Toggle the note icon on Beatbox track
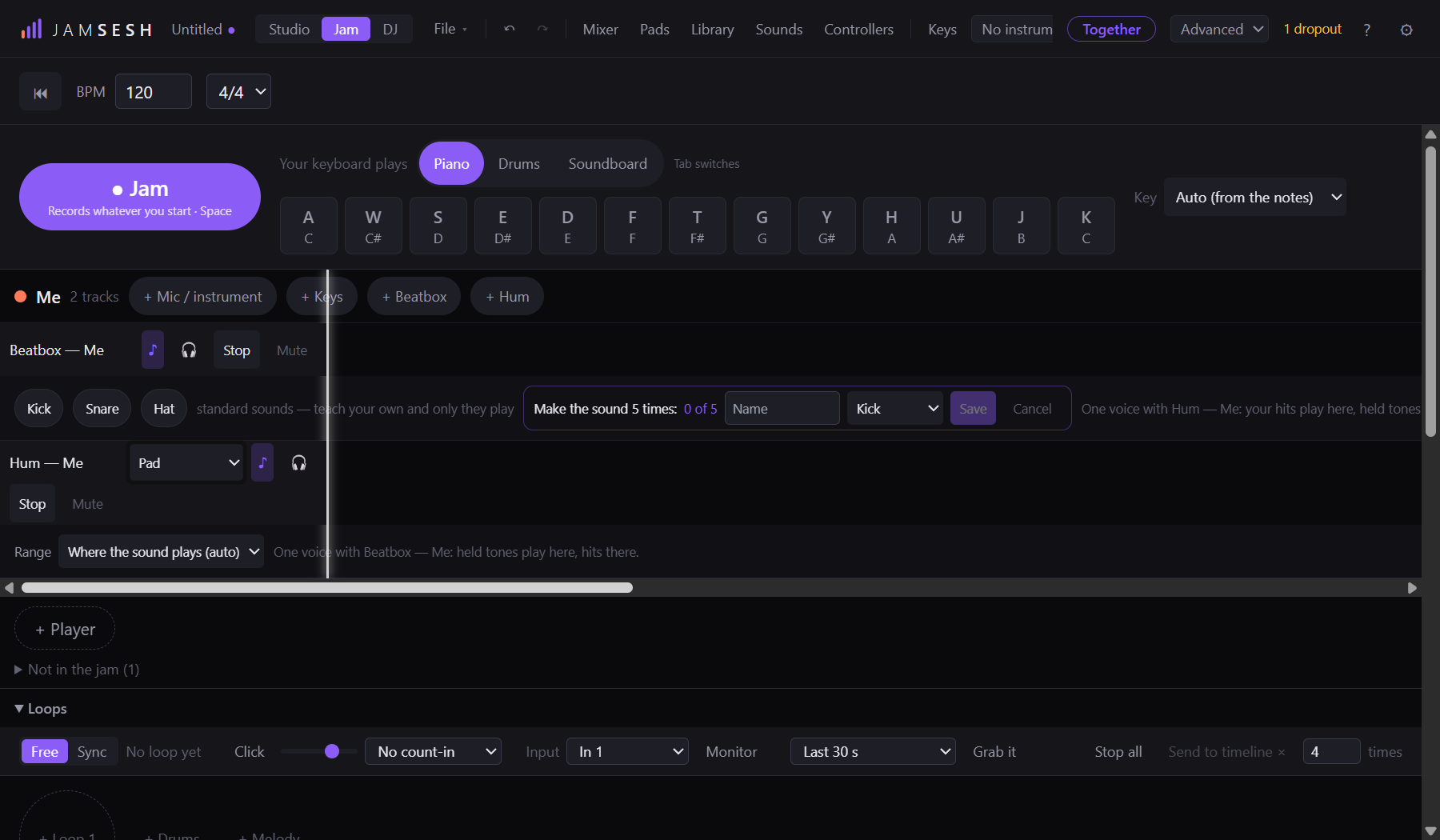Viewport: 1440px width, 840px height. click(x=153, y=350)
